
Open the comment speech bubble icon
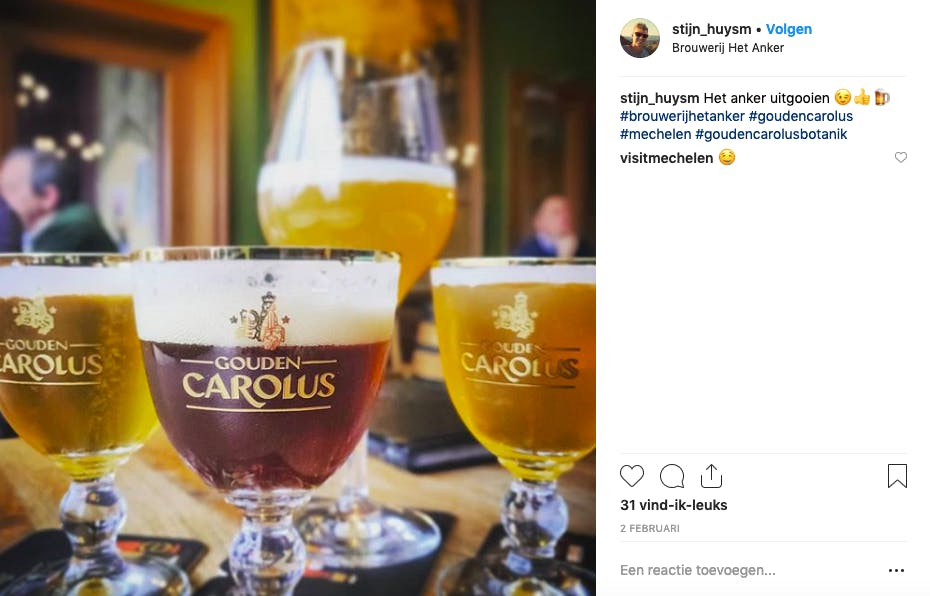pos(672,476)
